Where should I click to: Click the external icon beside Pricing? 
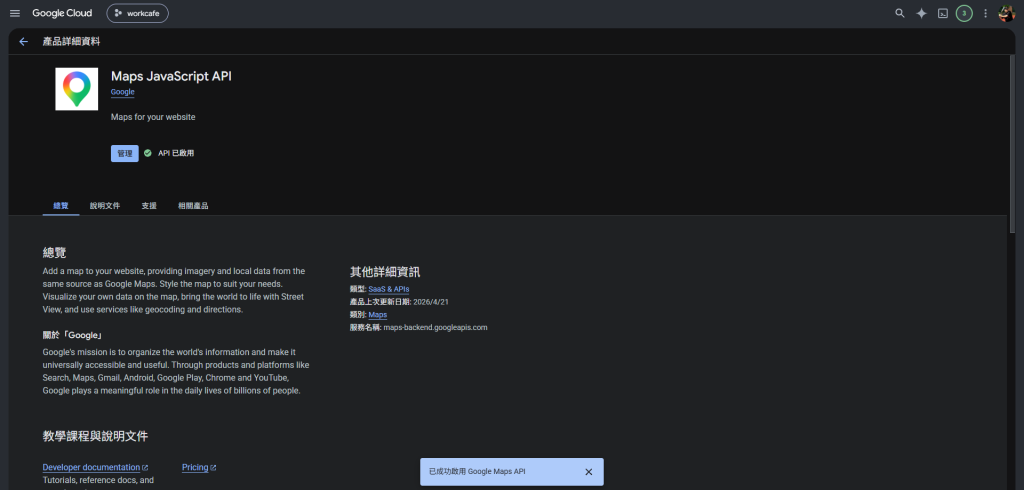pyautogui.click(x=214, y=468)
